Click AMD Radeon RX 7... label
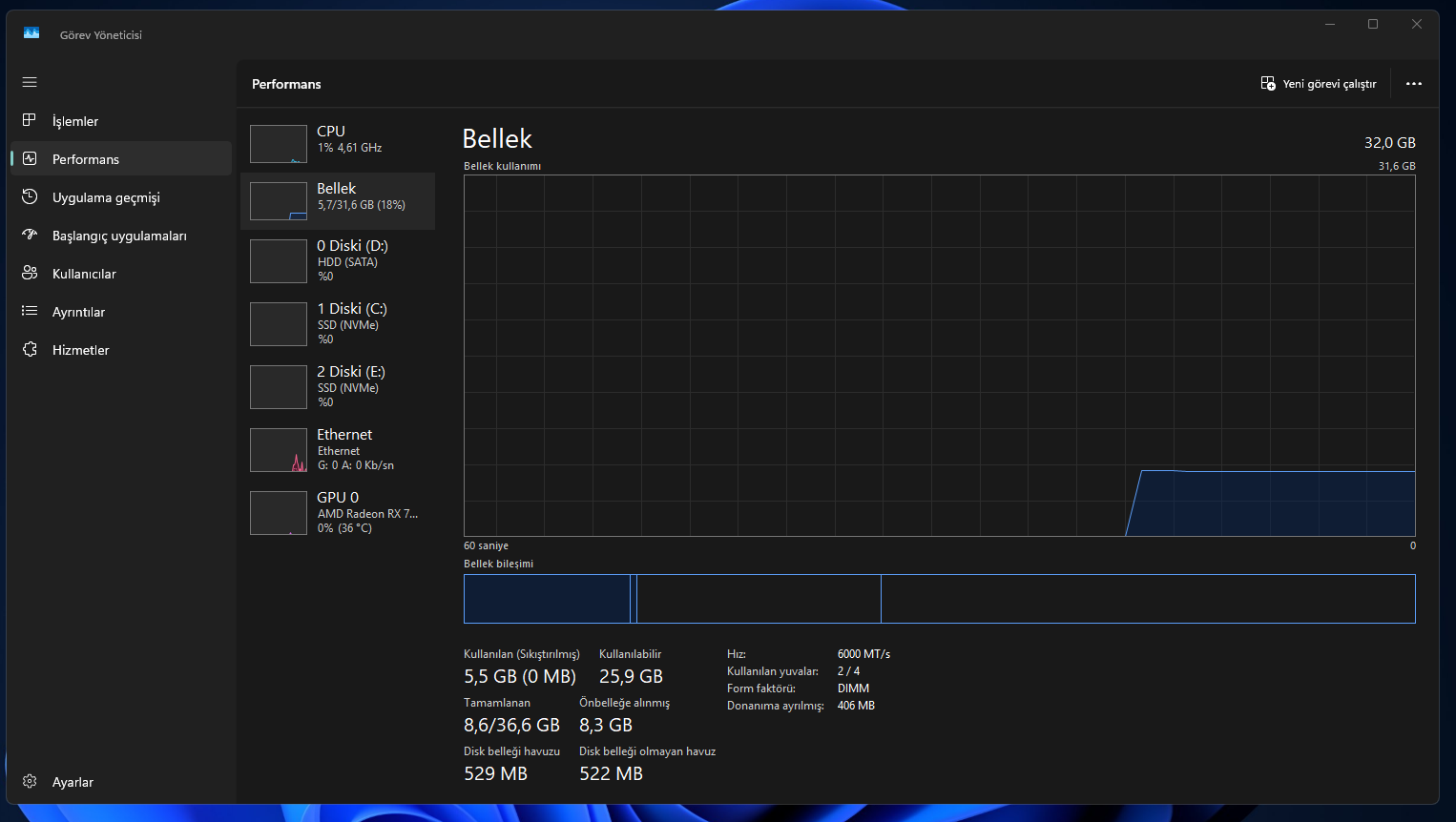 click(x=367, y=514)
